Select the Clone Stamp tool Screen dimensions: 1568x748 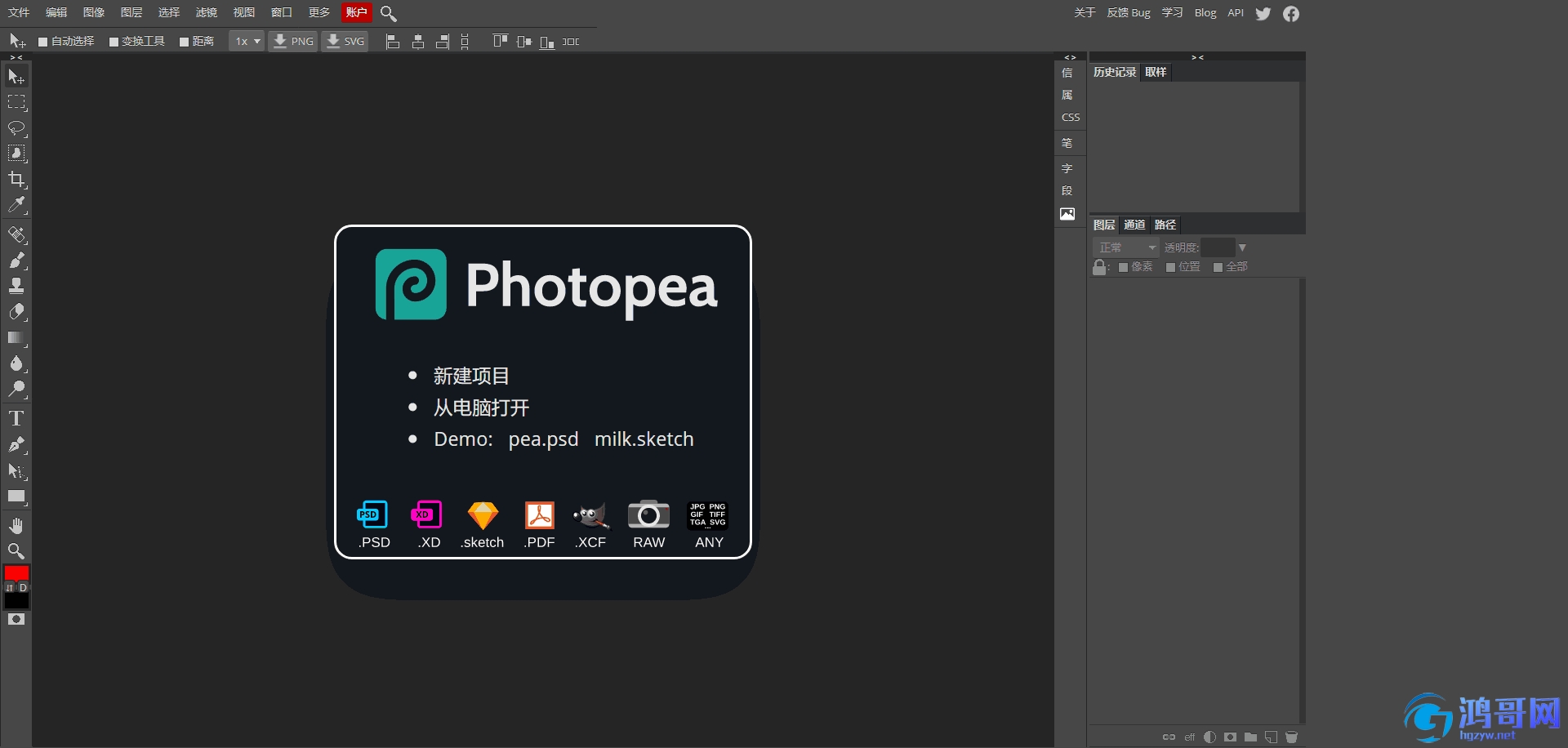tap(16, 286)
